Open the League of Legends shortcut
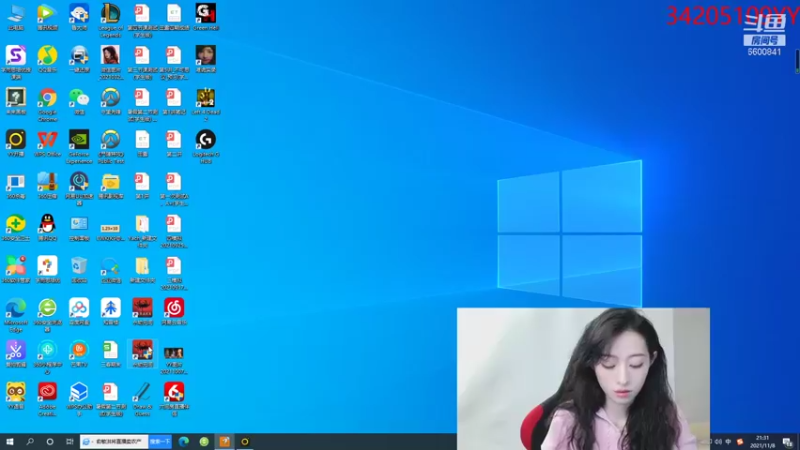This screenshot has width=800, height=450. (111, 20)
